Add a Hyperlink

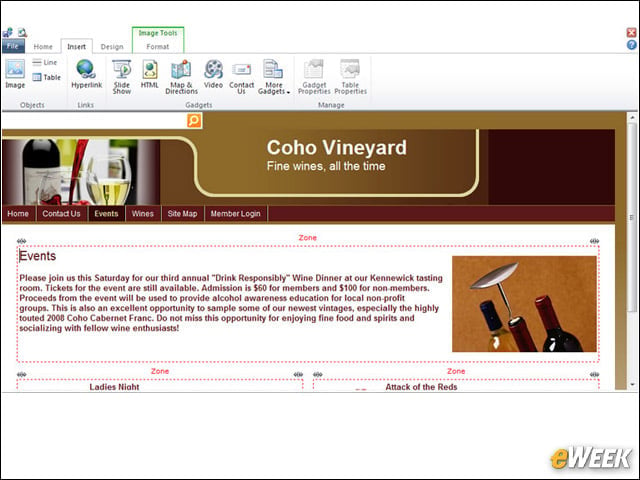[87, 74]
